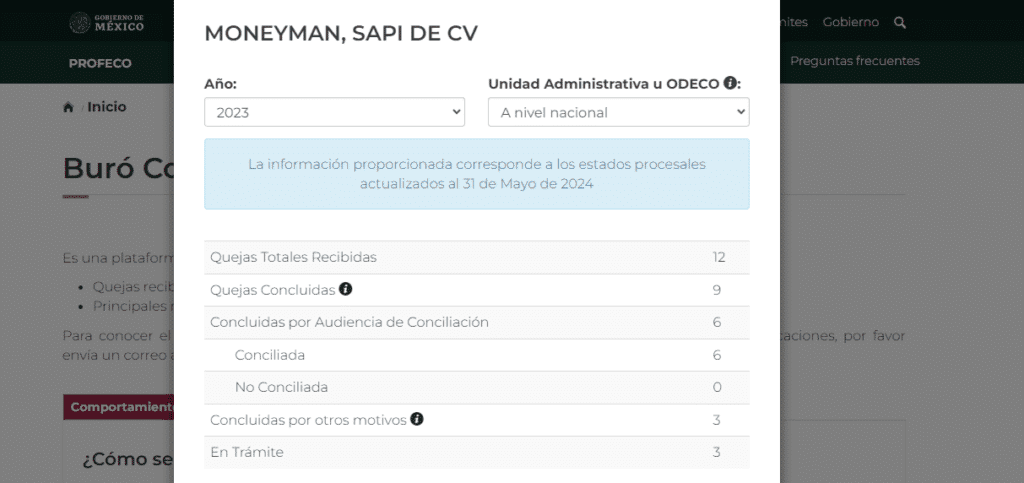
Task: Expand the 'A nivel nacional' dropdown
Action: coord(618,112)
